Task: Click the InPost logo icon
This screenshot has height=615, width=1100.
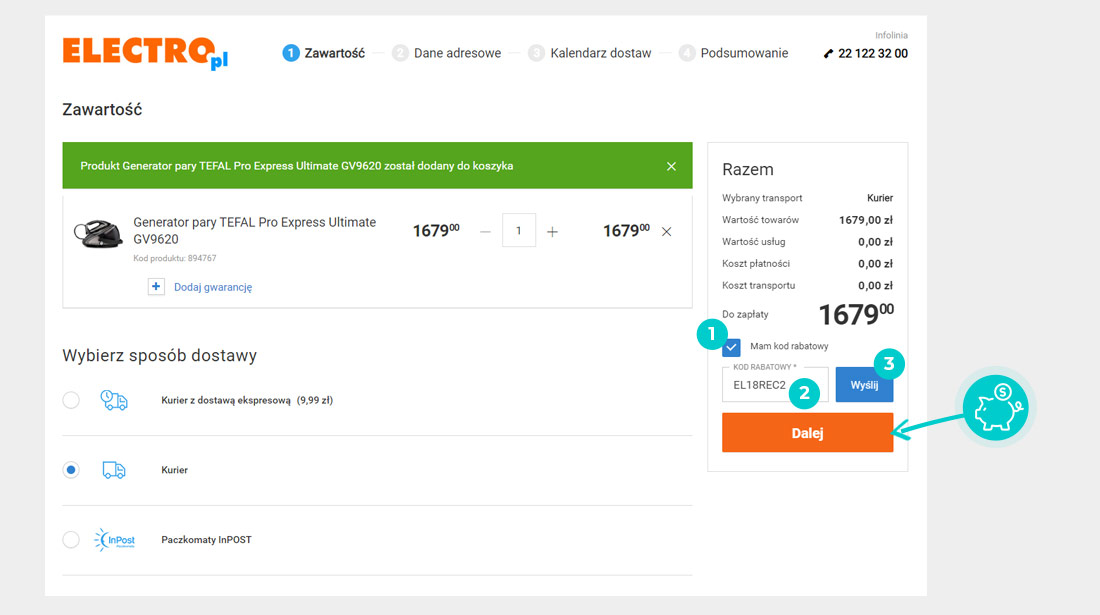Action: pyautogui.click(x=114, y=540)
